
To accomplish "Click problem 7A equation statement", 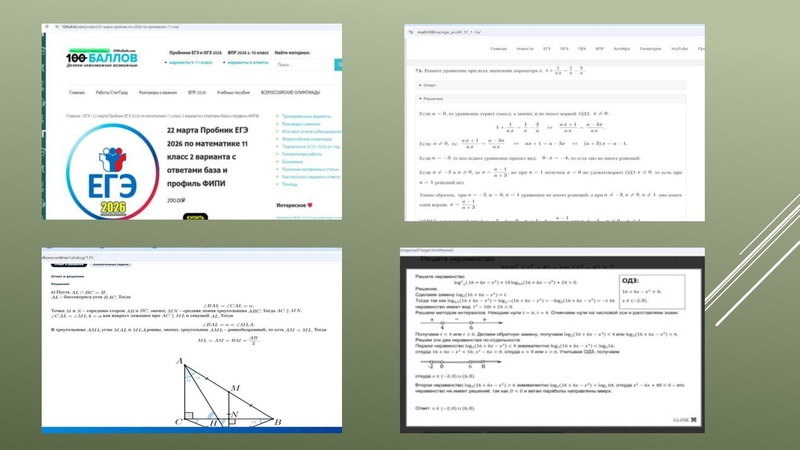I will pos(500,71).
